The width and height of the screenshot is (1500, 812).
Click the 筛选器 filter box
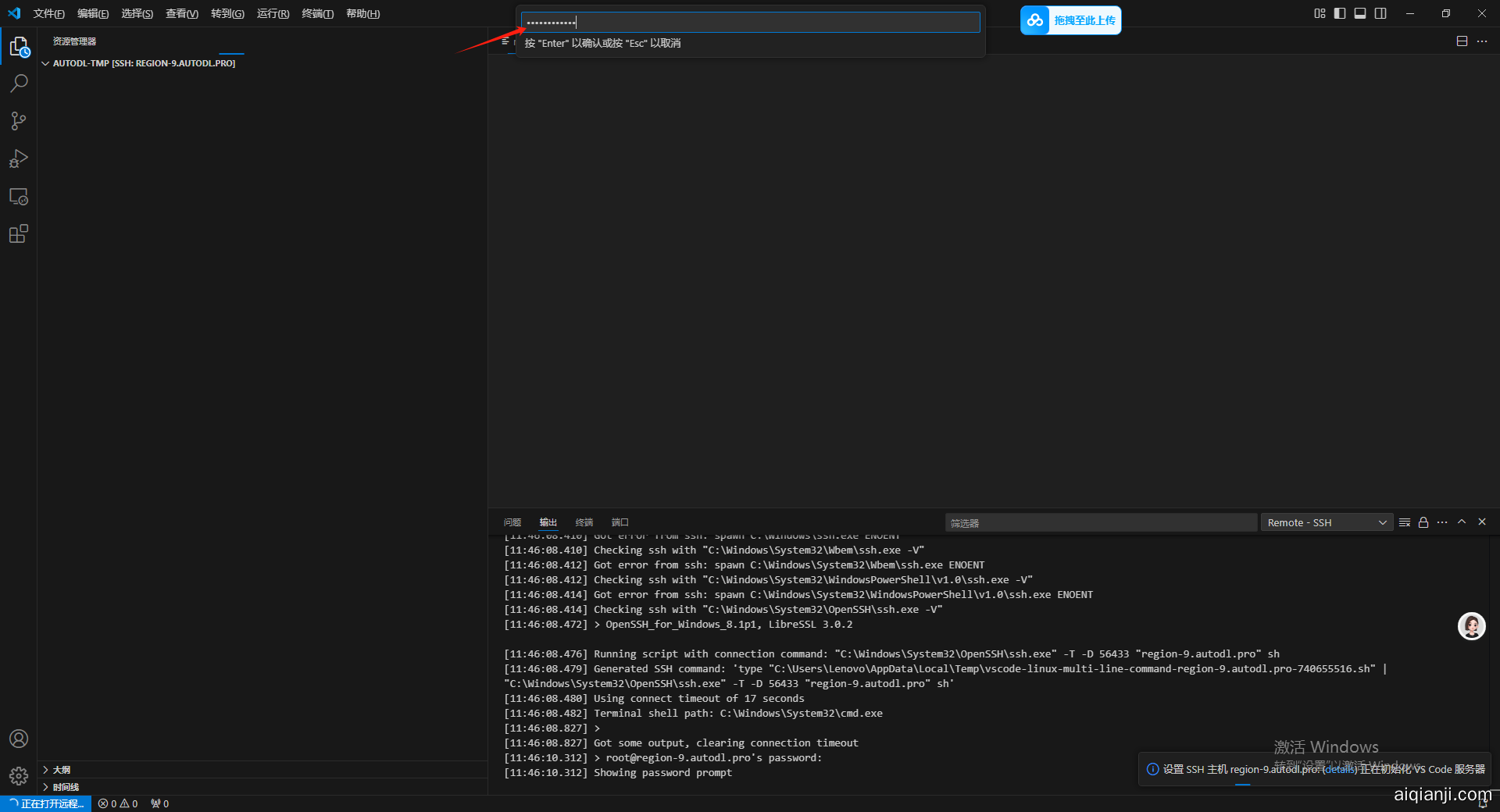click(x=1100, y=522)
